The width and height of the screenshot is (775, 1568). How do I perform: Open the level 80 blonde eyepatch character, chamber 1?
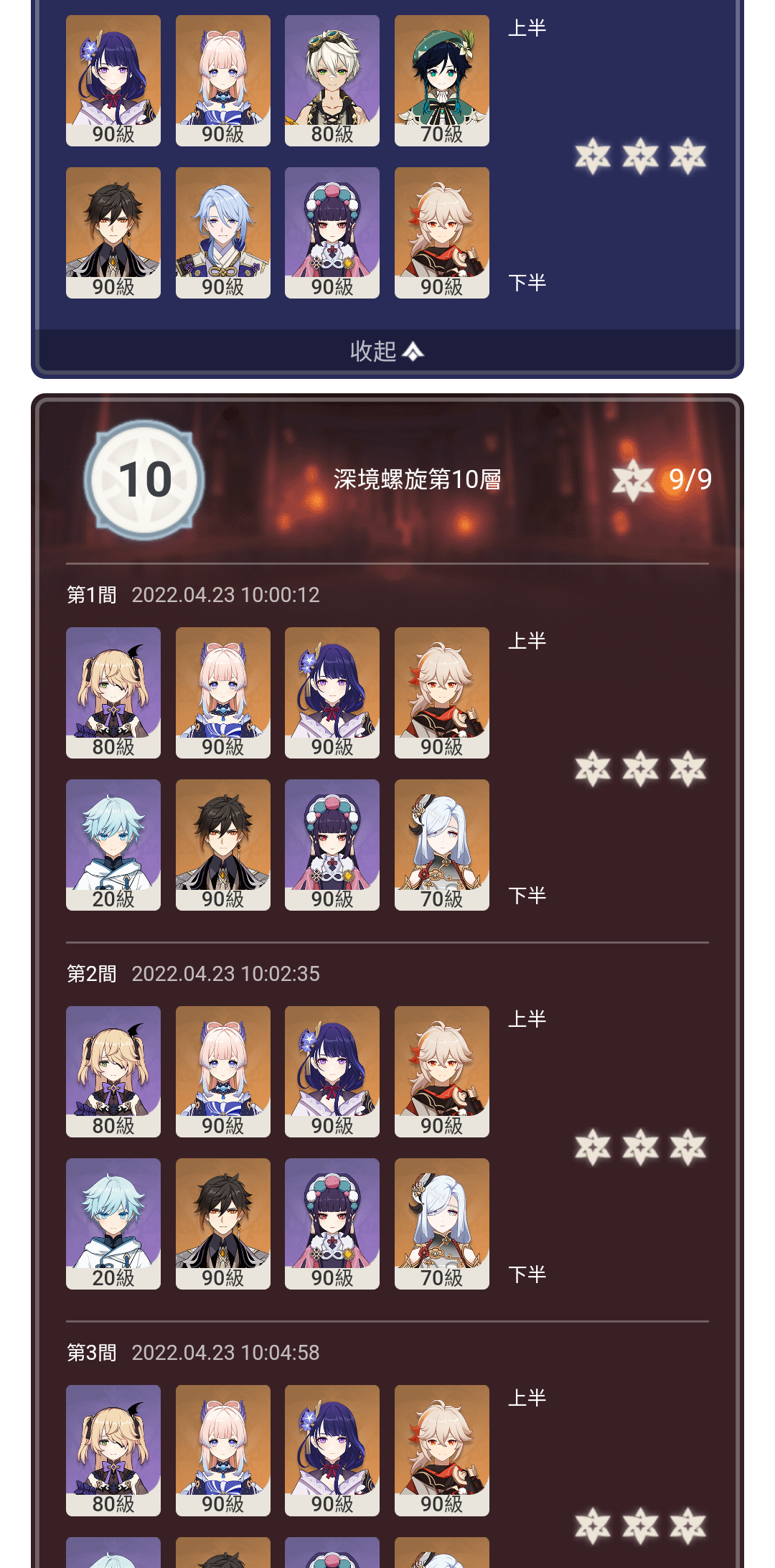[x=113, y=693]
